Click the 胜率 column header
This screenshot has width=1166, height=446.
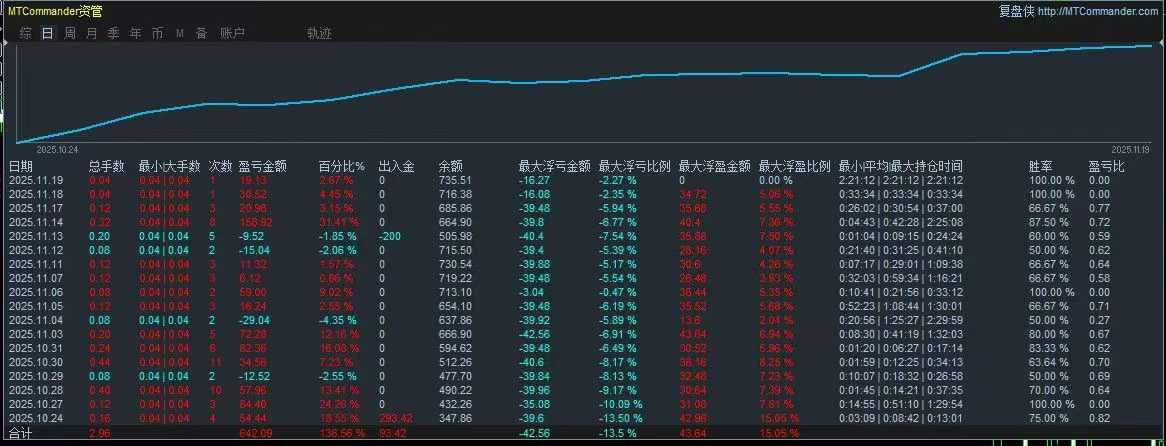[x=1041, y=167]
